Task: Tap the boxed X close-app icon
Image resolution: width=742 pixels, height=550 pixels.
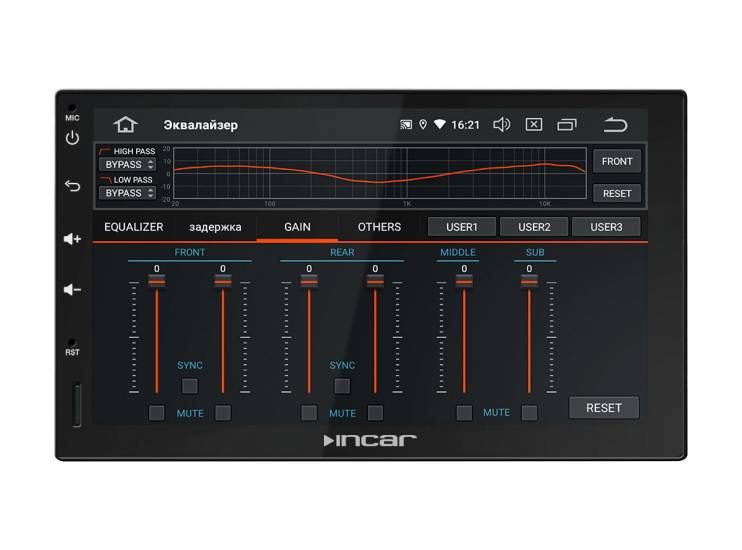Action: [534, 124]
